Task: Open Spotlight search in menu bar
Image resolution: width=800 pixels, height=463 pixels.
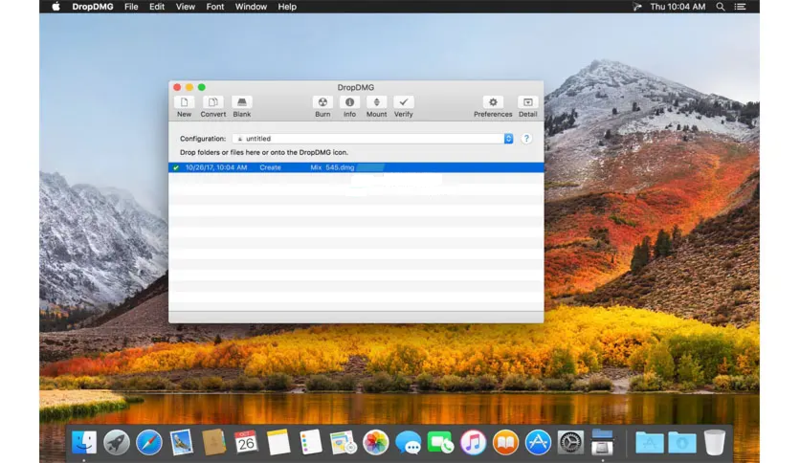Action: coord(720,7)
